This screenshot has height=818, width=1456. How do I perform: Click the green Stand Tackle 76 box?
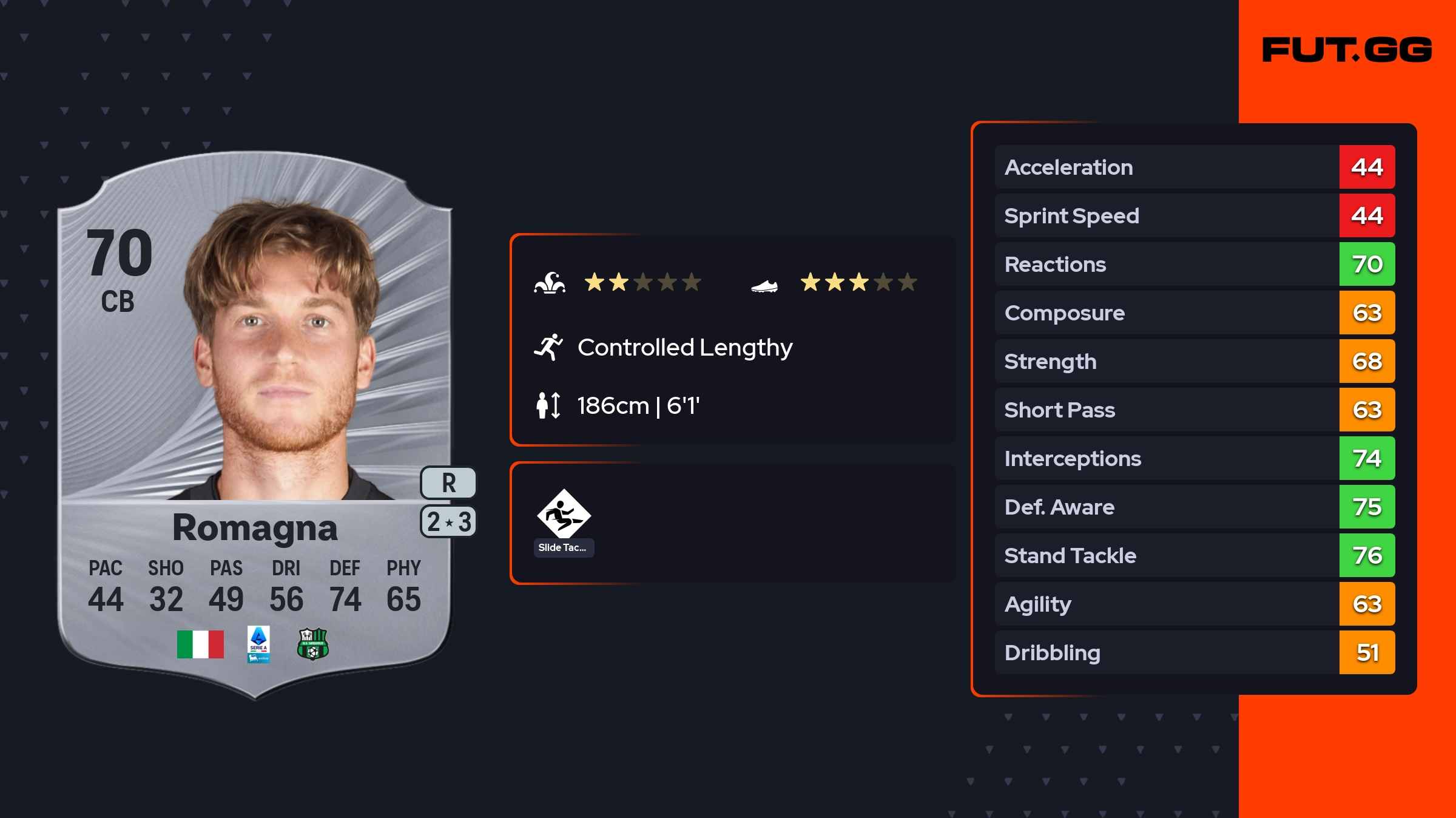(x=1367, y=555)
